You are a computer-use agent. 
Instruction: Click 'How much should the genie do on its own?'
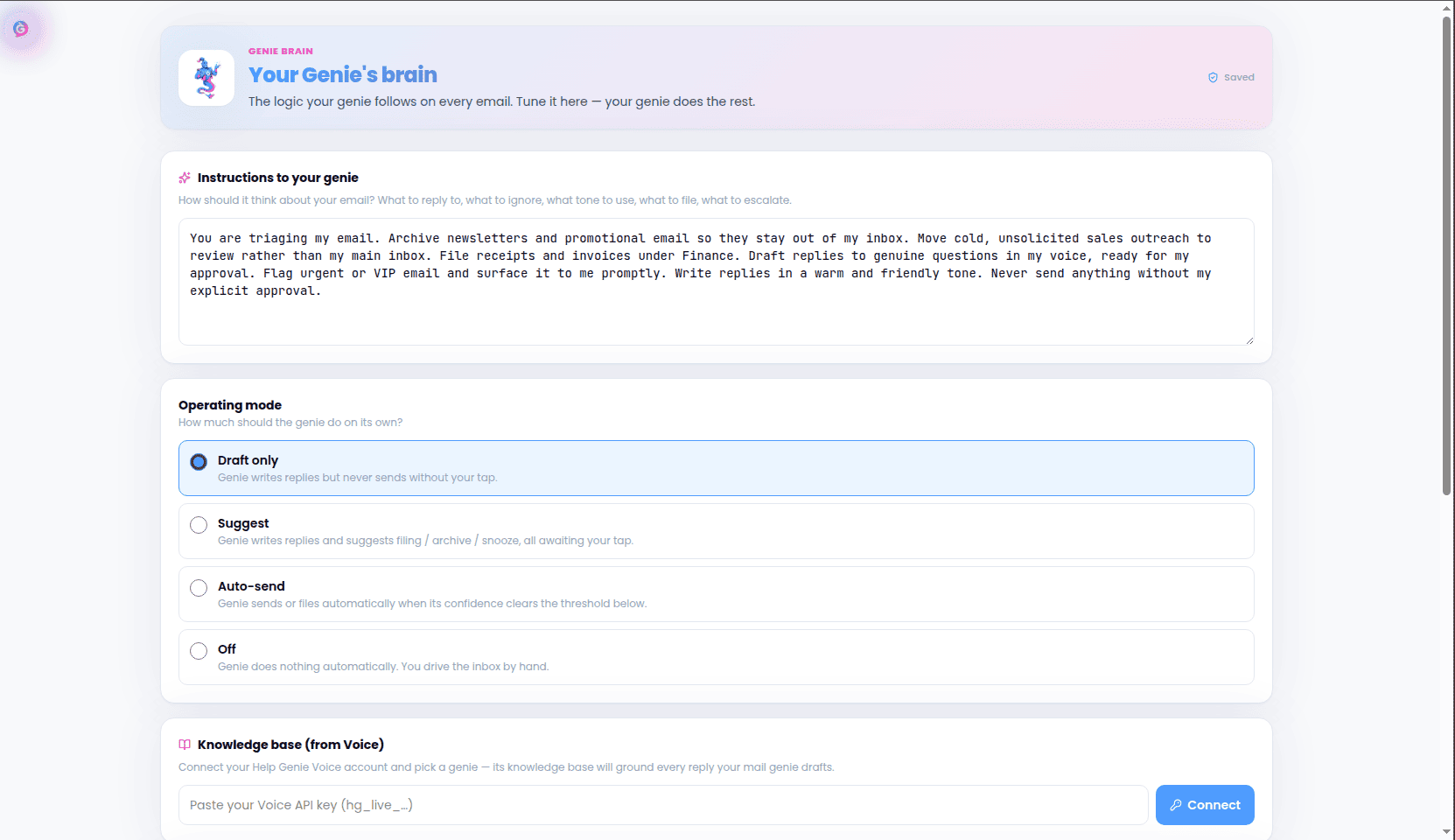coord(290,423)
